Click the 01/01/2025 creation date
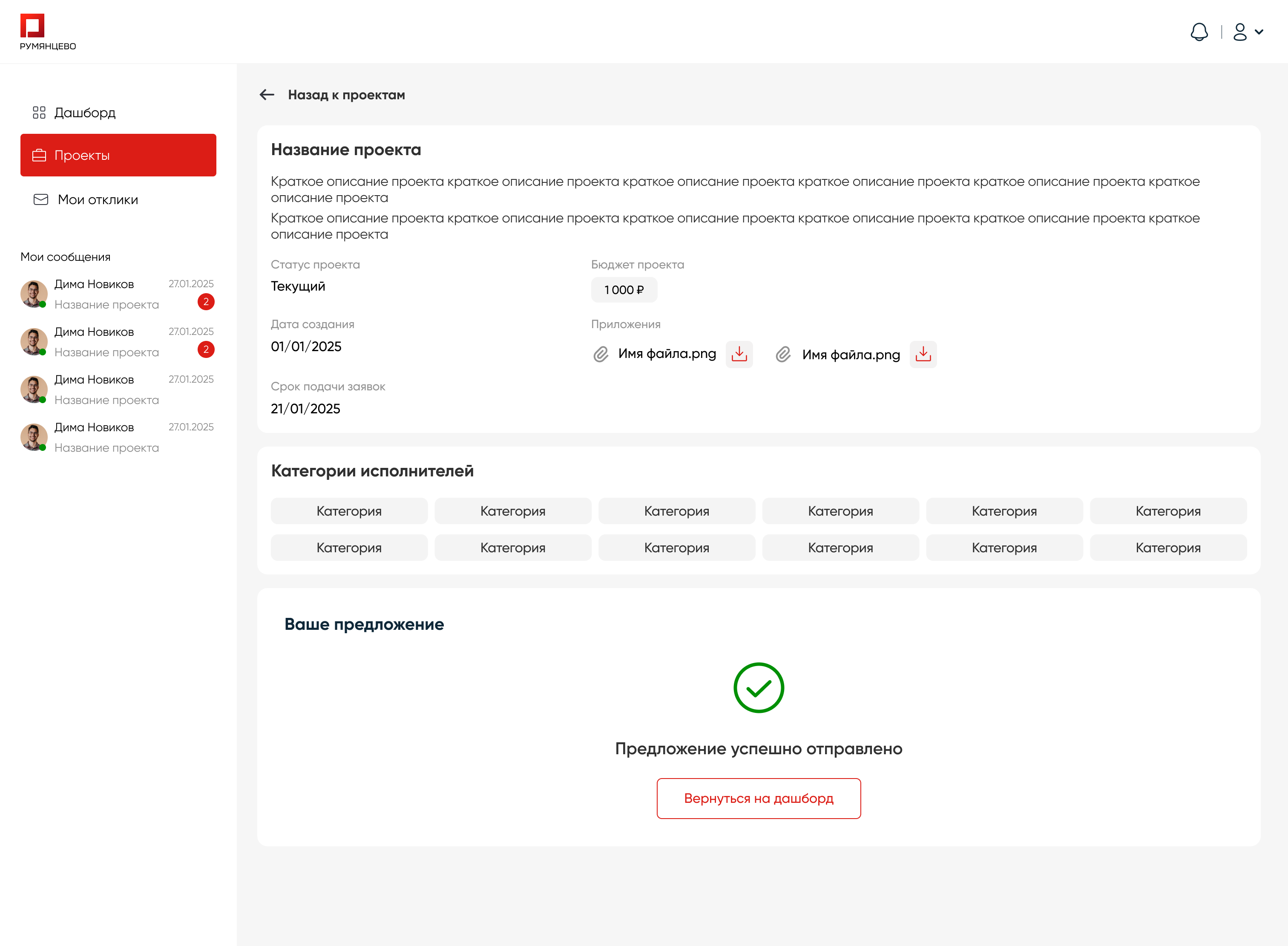The image size is (1288, 946). coord(306,346)
